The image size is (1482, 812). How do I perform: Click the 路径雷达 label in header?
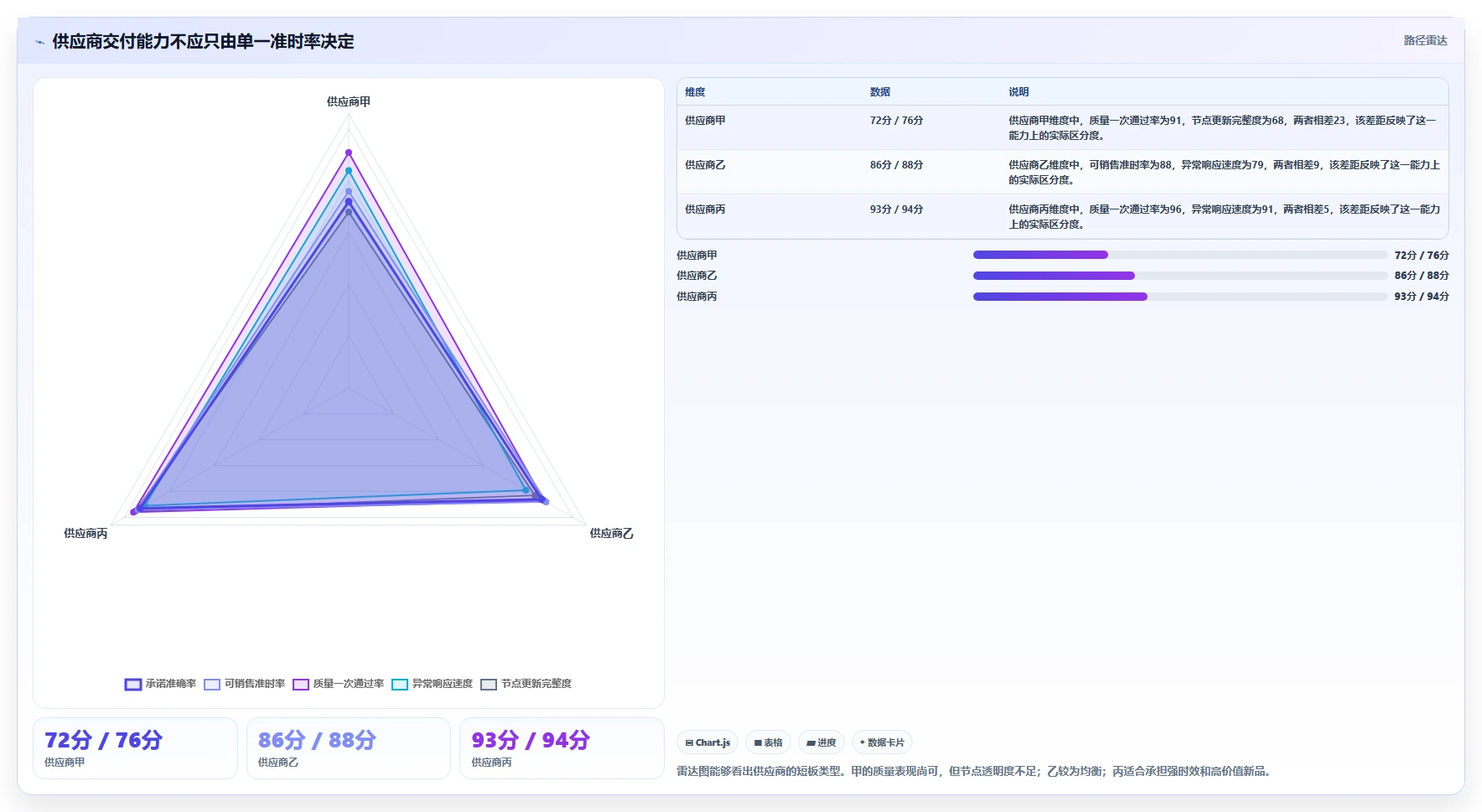1425,40
